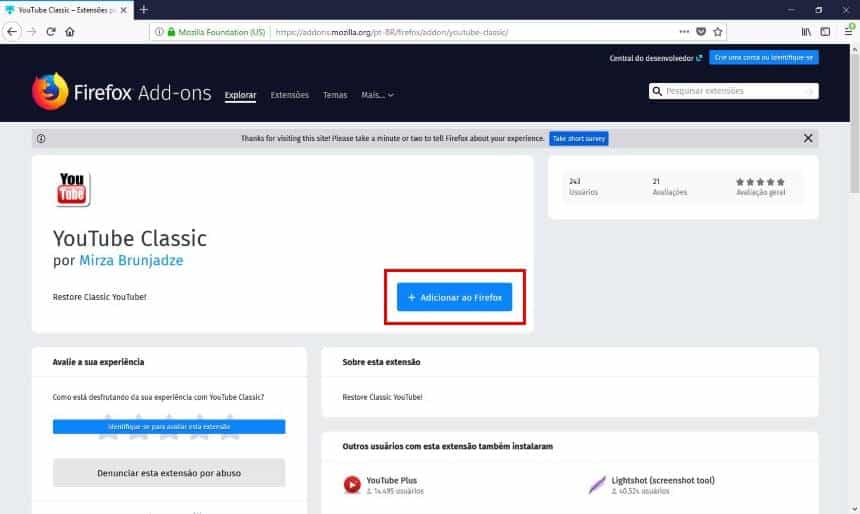Click the address bar URL

(x=392, y=32)
